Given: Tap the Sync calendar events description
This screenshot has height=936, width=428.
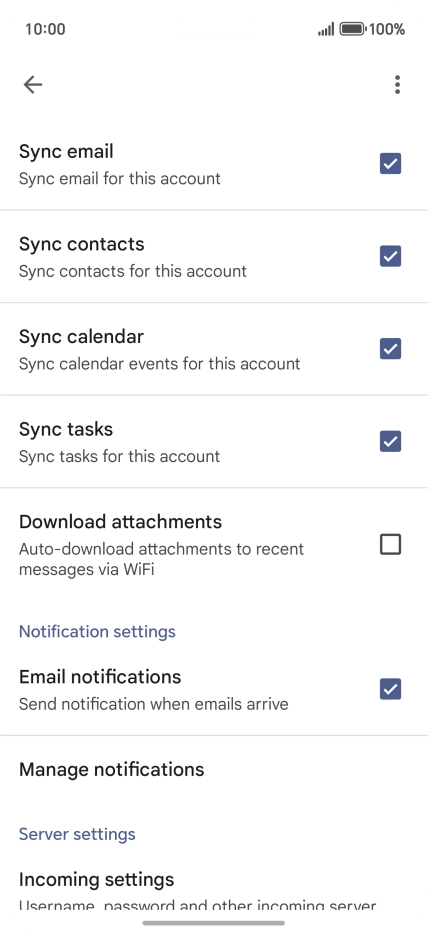Looking at the screenshot, I should [x=159, y=364].
